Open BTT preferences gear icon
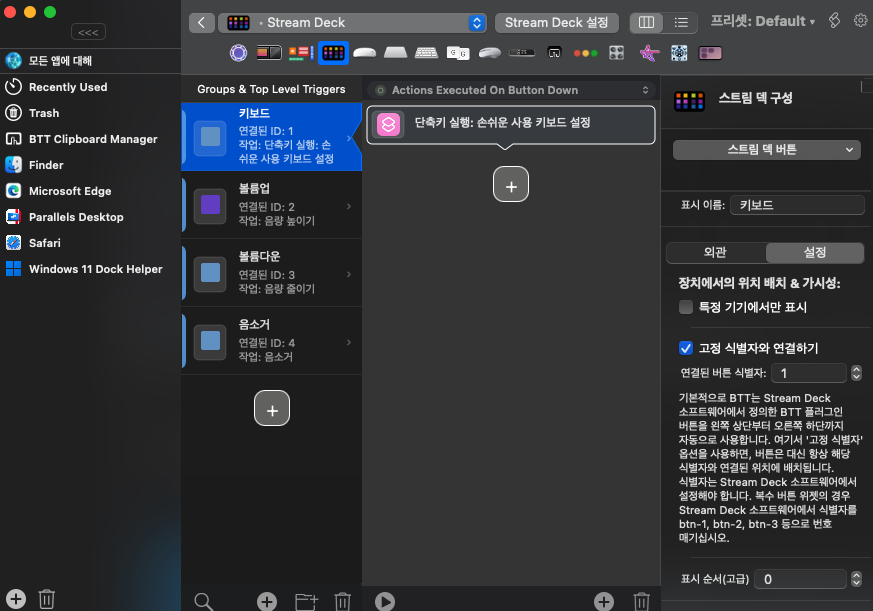Image resolution: width=873 pixels, height=611 pixels. tap(860, 21)
